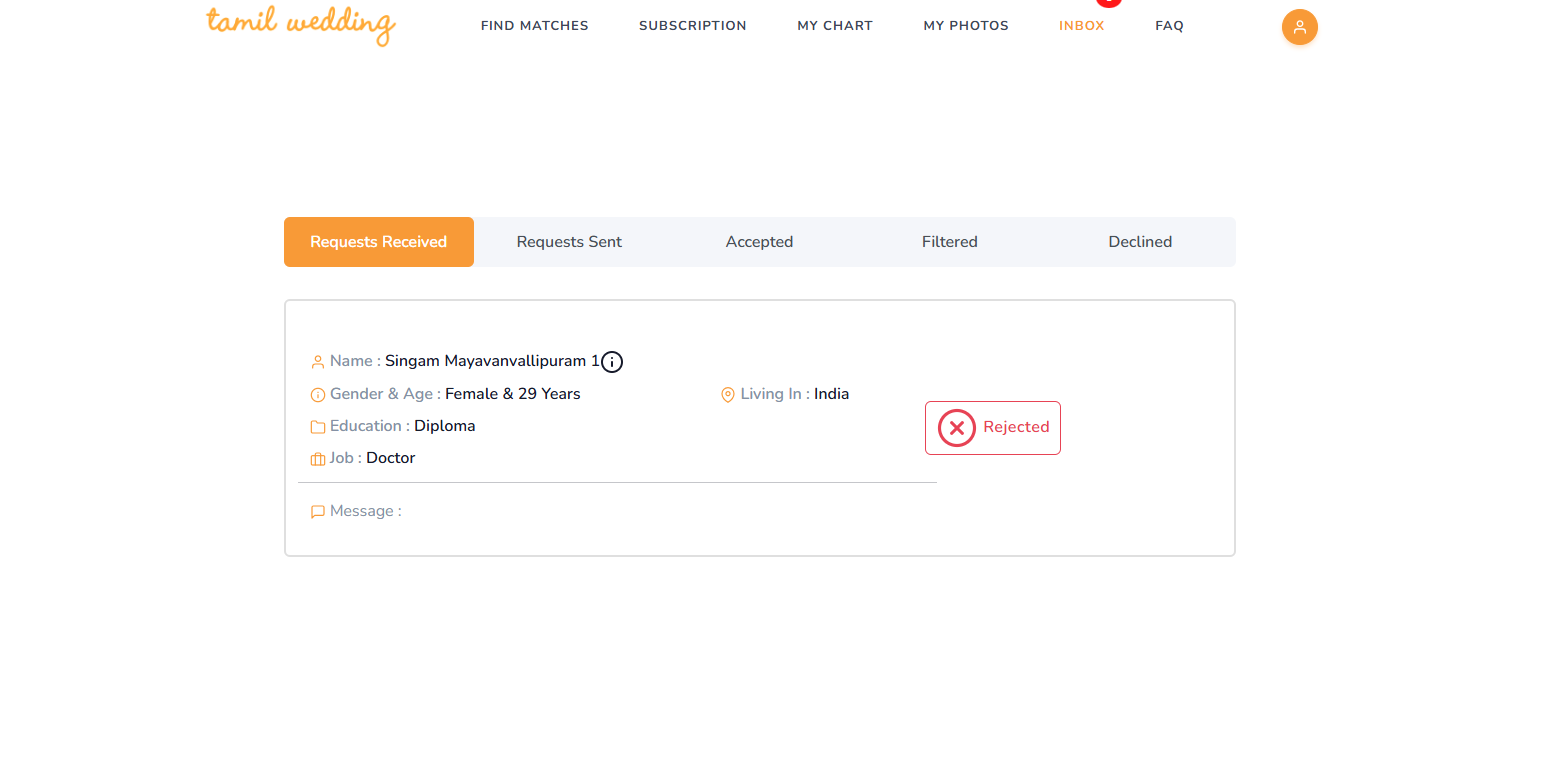Click the briefcase icon next to Job
Screen dimensions: 1551x764
(x=318, y=459)
